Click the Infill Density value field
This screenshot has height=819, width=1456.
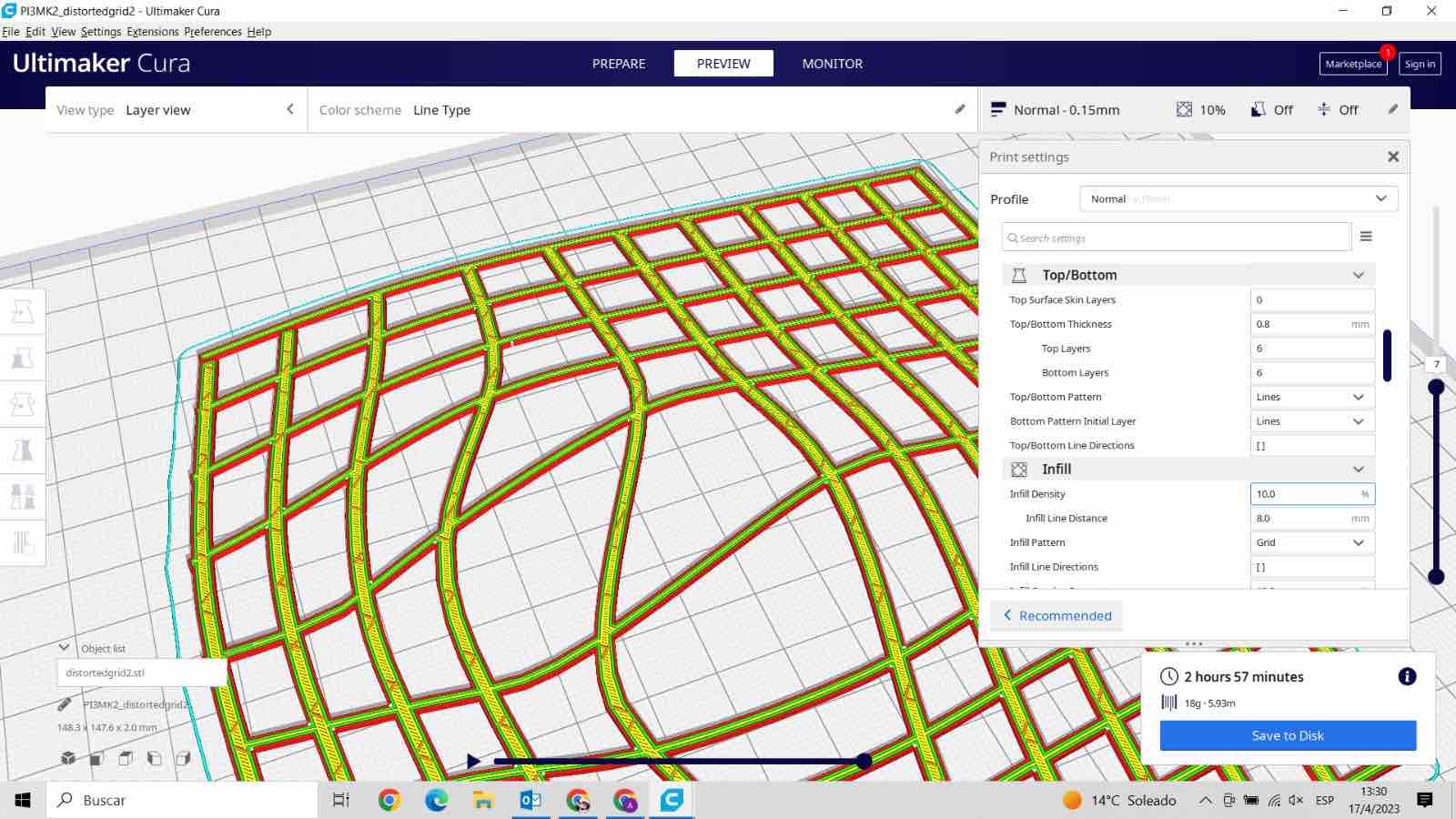1312,493
